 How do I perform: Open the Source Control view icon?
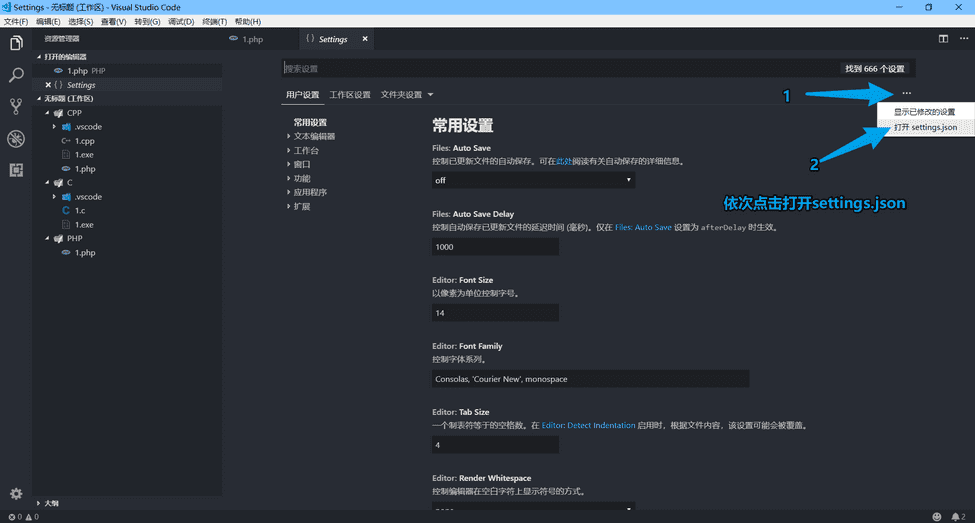16,106
